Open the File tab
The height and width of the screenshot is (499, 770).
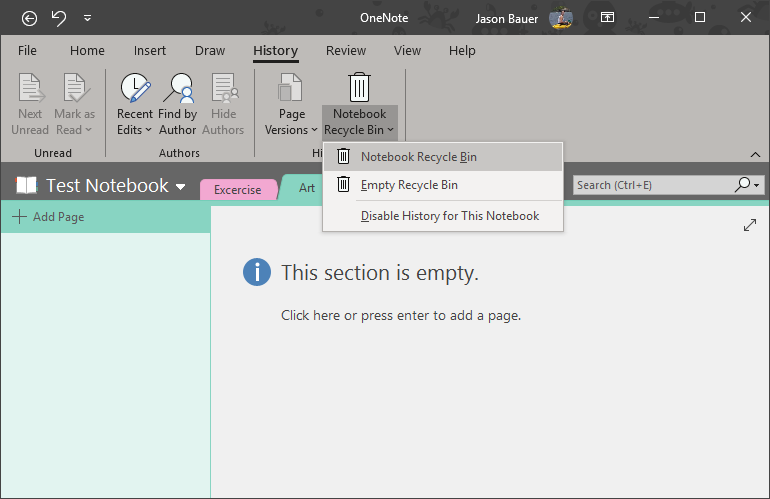[27, 51]
